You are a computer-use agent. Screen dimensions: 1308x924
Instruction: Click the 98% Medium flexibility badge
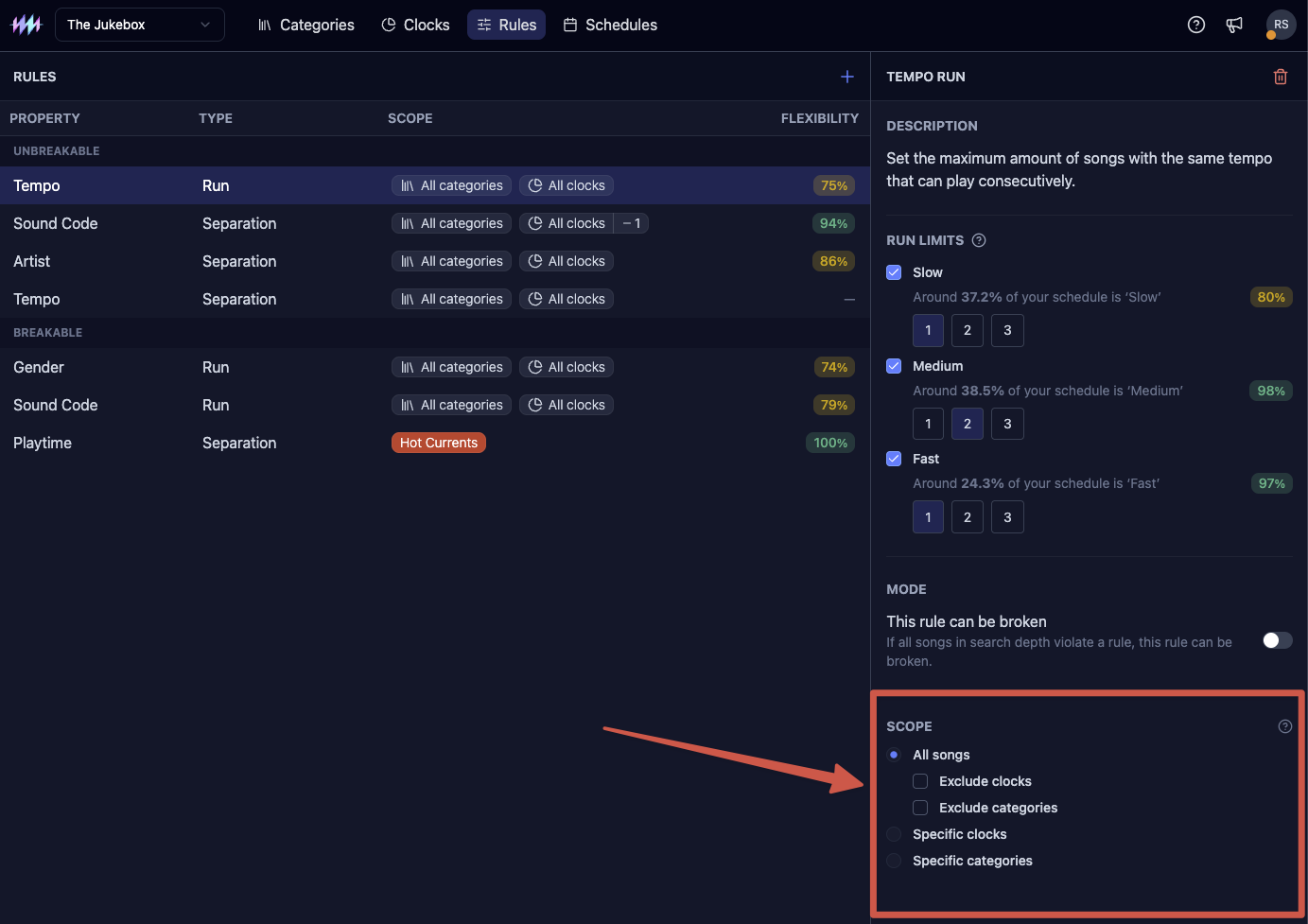[1271, 391]
